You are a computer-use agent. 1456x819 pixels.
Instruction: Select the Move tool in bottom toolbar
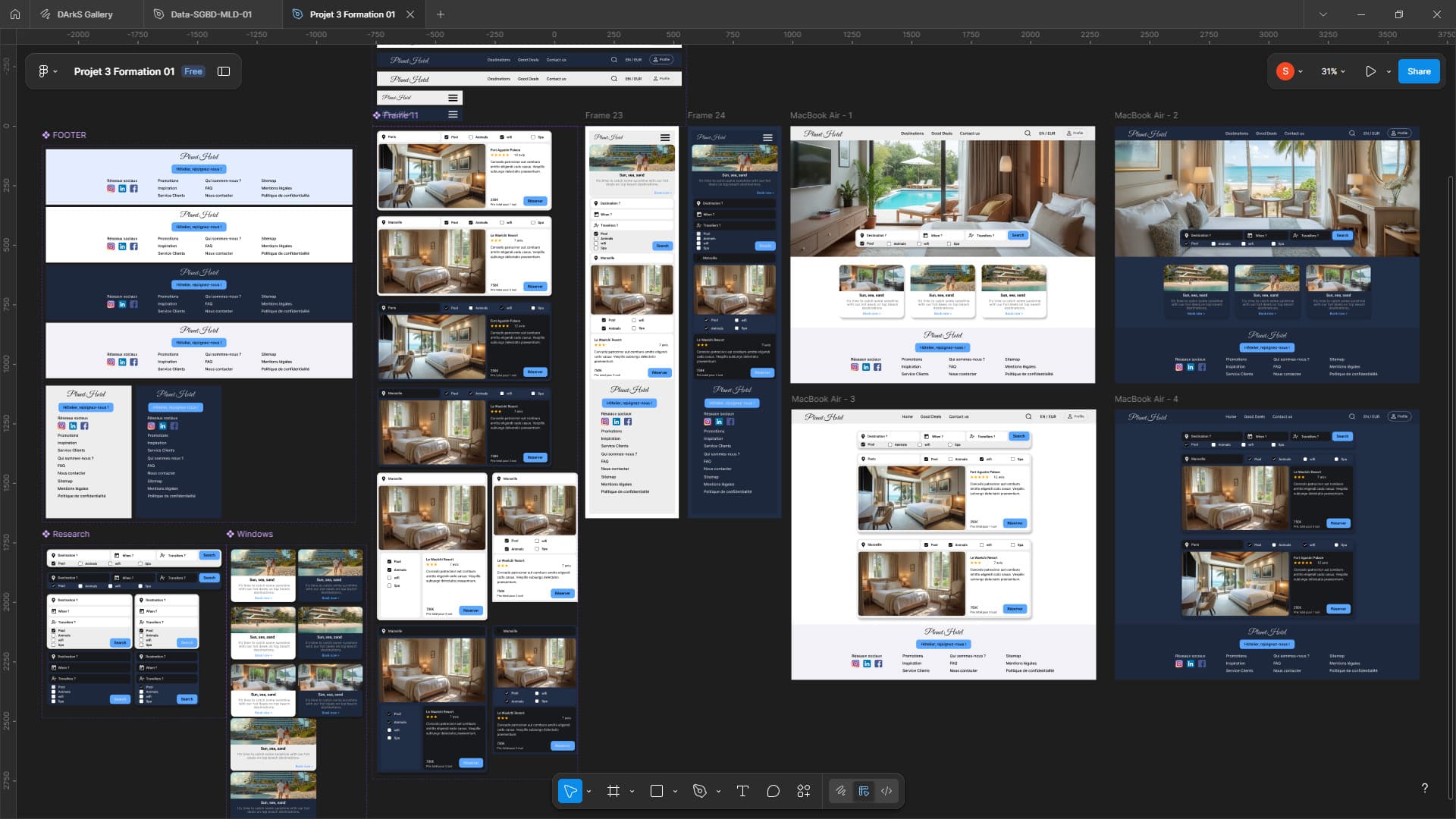point(570,791)
